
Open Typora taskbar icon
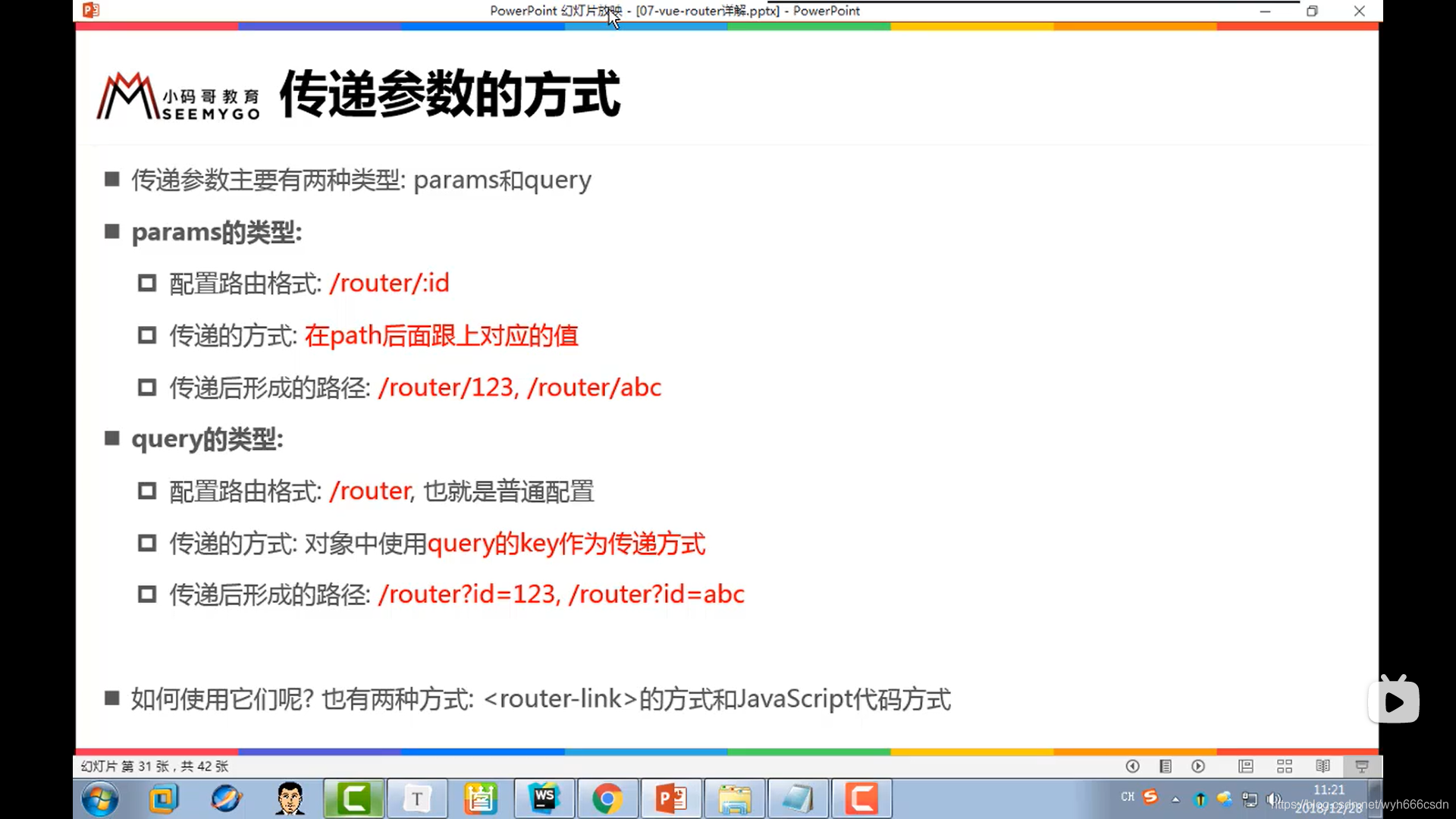point(417,799)
